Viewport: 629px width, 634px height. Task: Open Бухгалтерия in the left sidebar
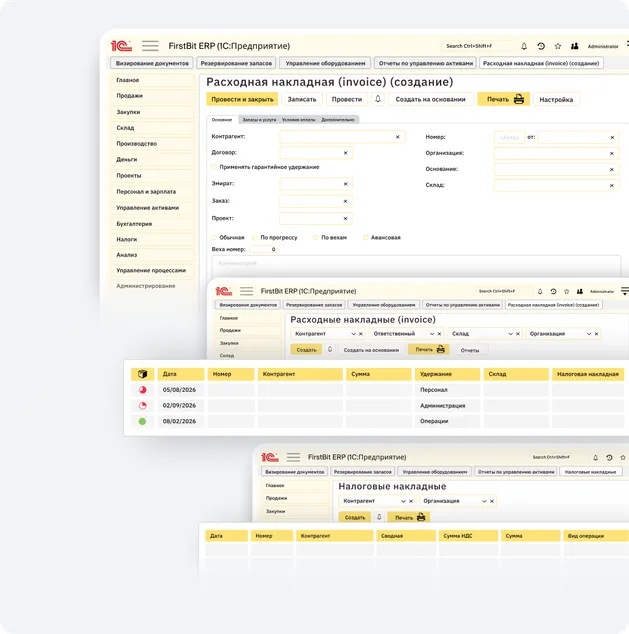134,224
